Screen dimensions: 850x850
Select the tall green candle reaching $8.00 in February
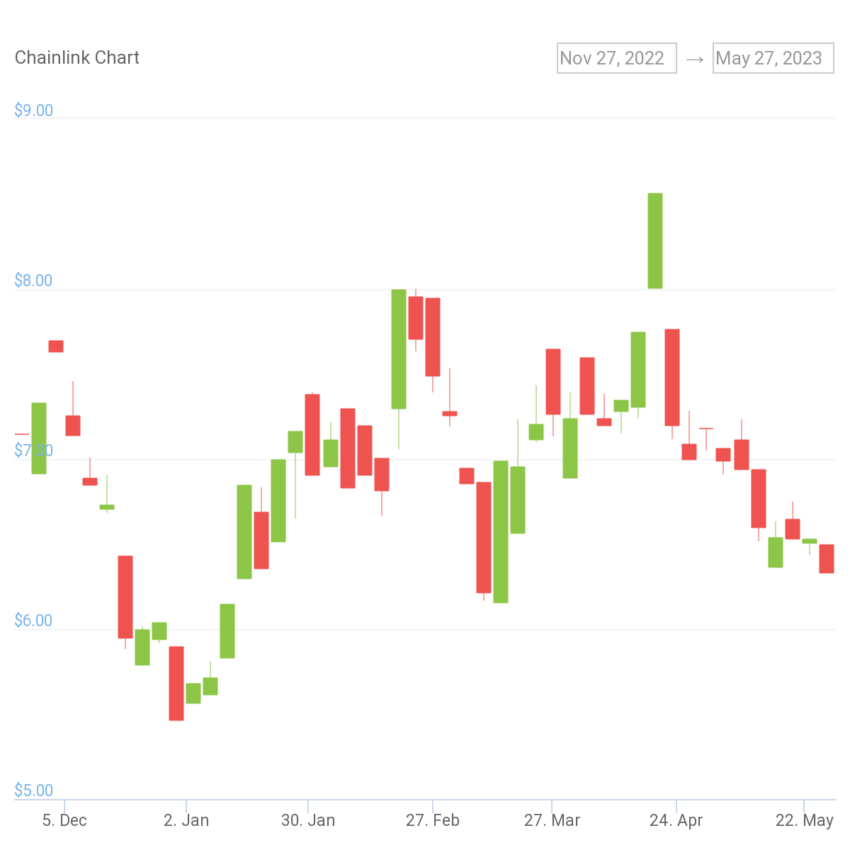(398, 349)
